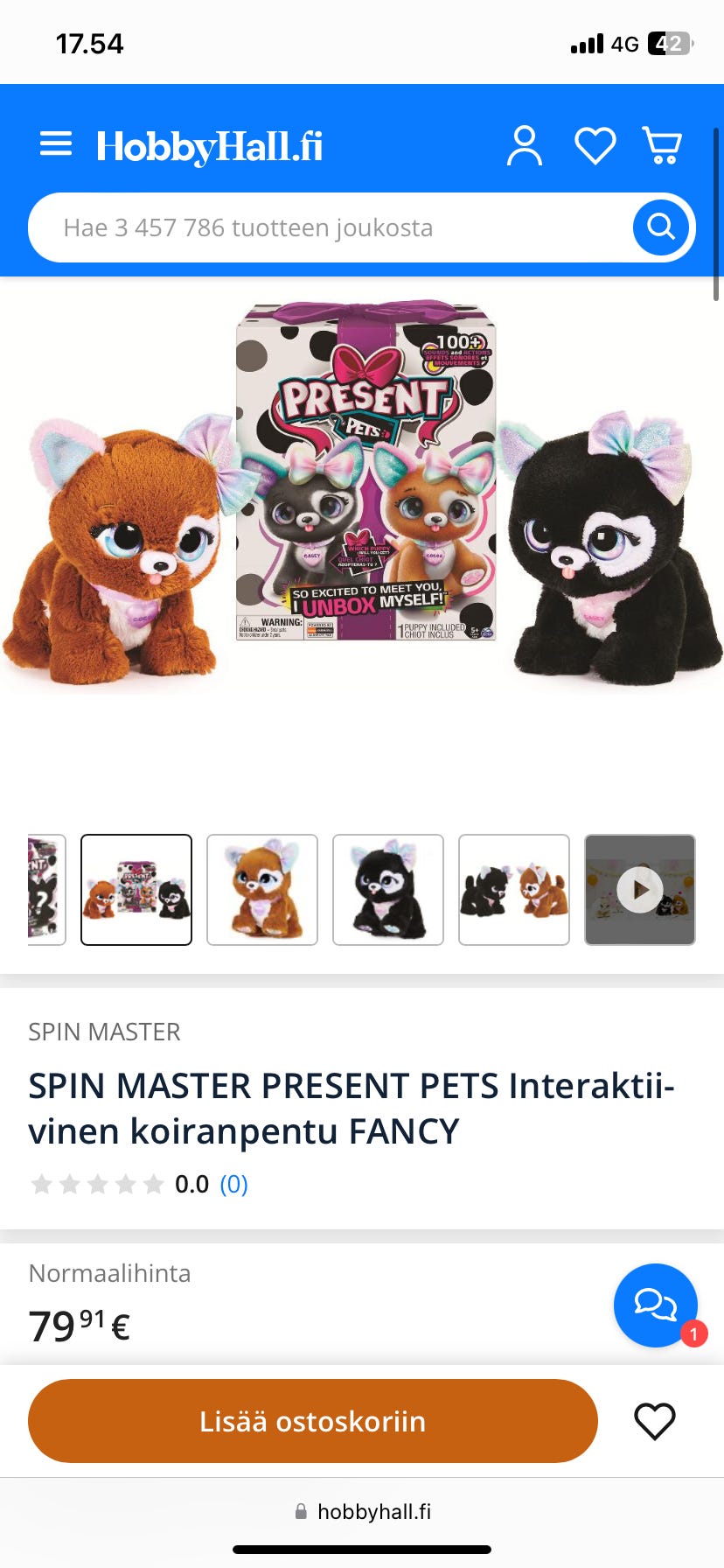
Task: Select the box with puppies thumbnail
Action: [x=136, y=890]
